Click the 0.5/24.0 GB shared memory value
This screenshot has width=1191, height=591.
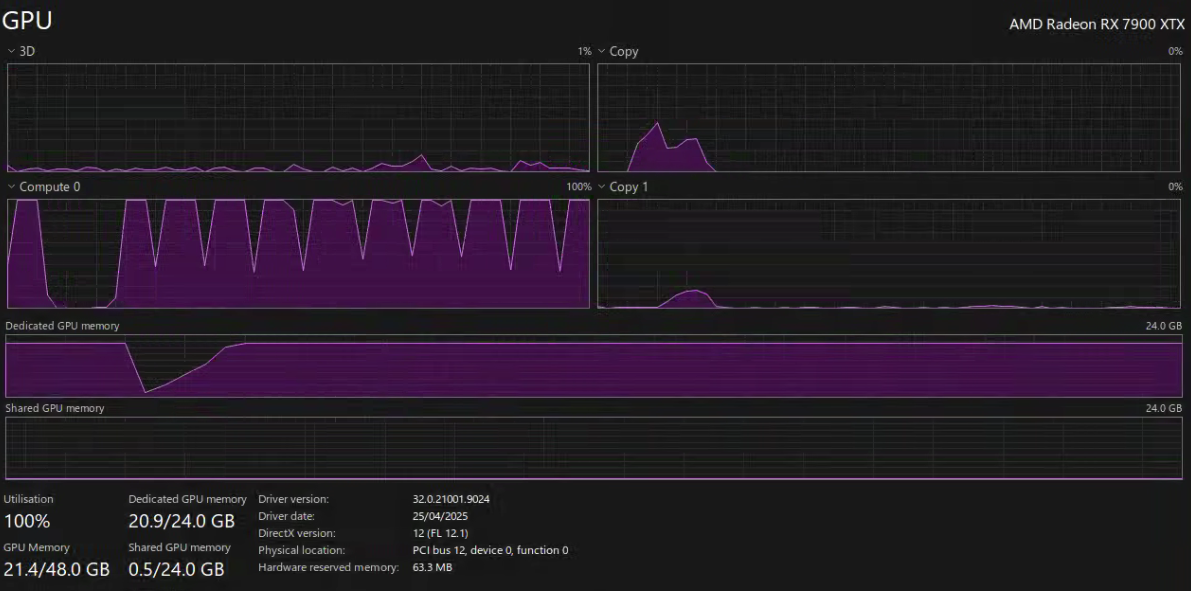pyautogui.click(x=176, y=569)
